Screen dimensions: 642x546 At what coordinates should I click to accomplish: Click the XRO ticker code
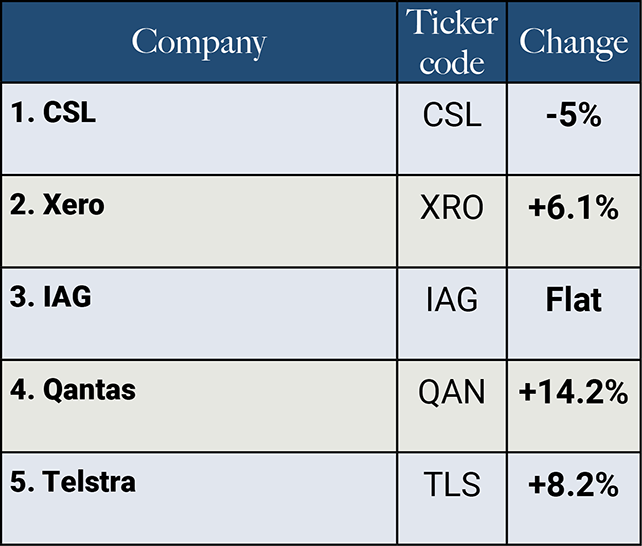(452, 207)
